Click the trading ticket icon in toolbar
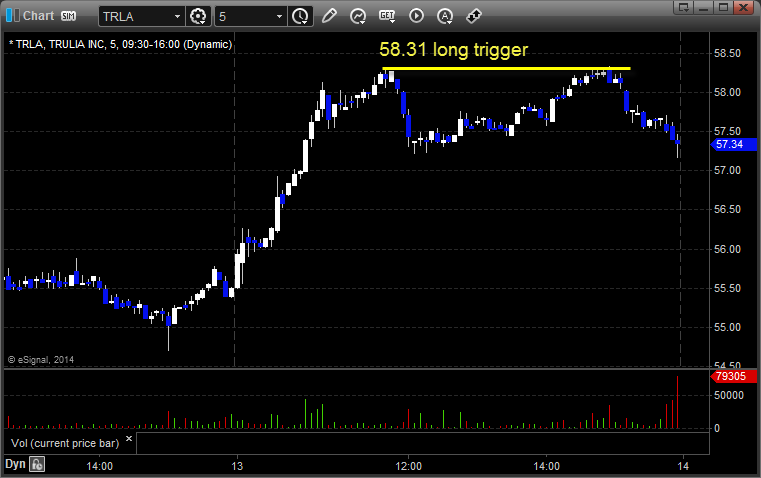The height and width of the screenshot is (478, 761). [x=474, y=16]
